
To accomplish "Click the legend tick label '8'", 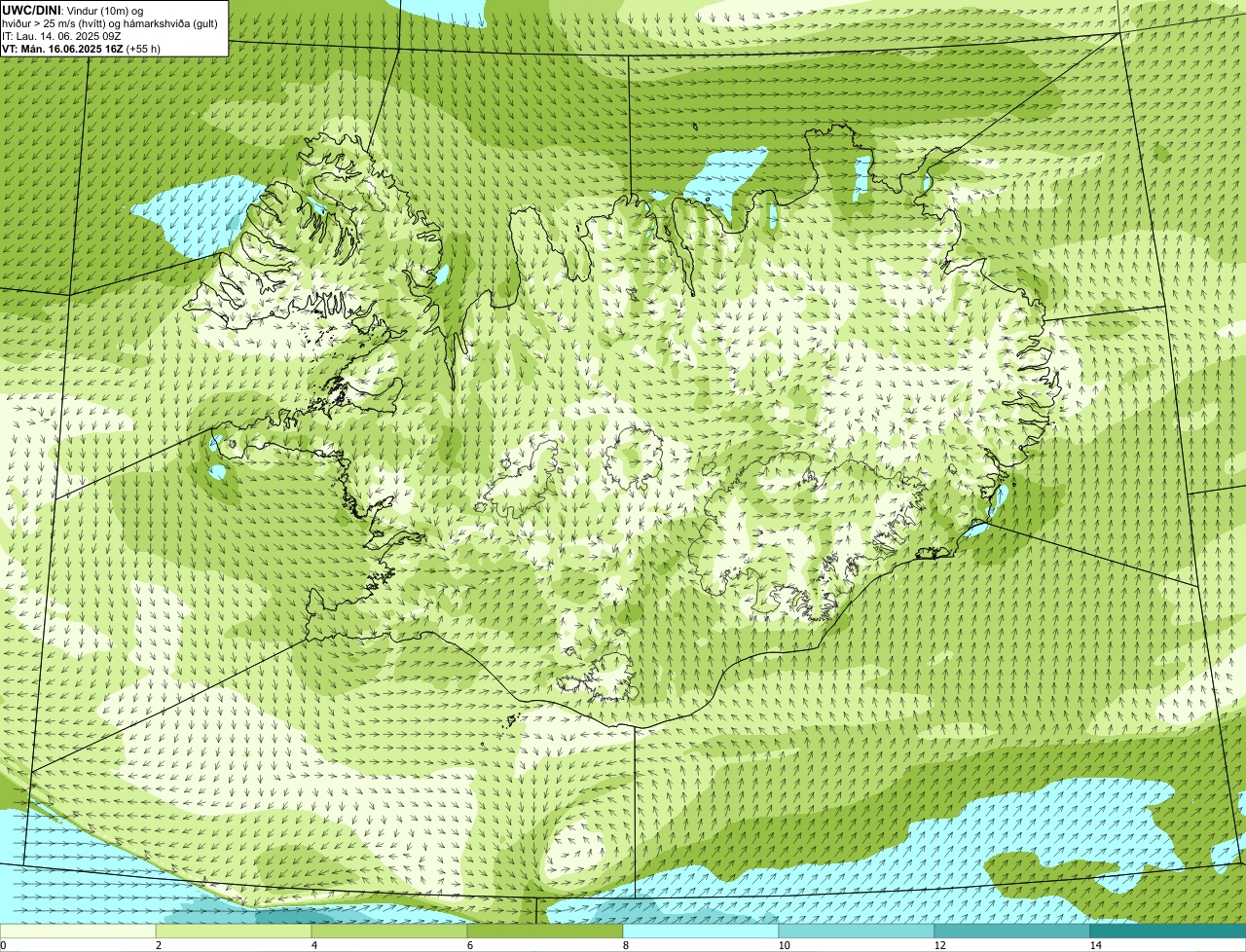I will [625, 945].
